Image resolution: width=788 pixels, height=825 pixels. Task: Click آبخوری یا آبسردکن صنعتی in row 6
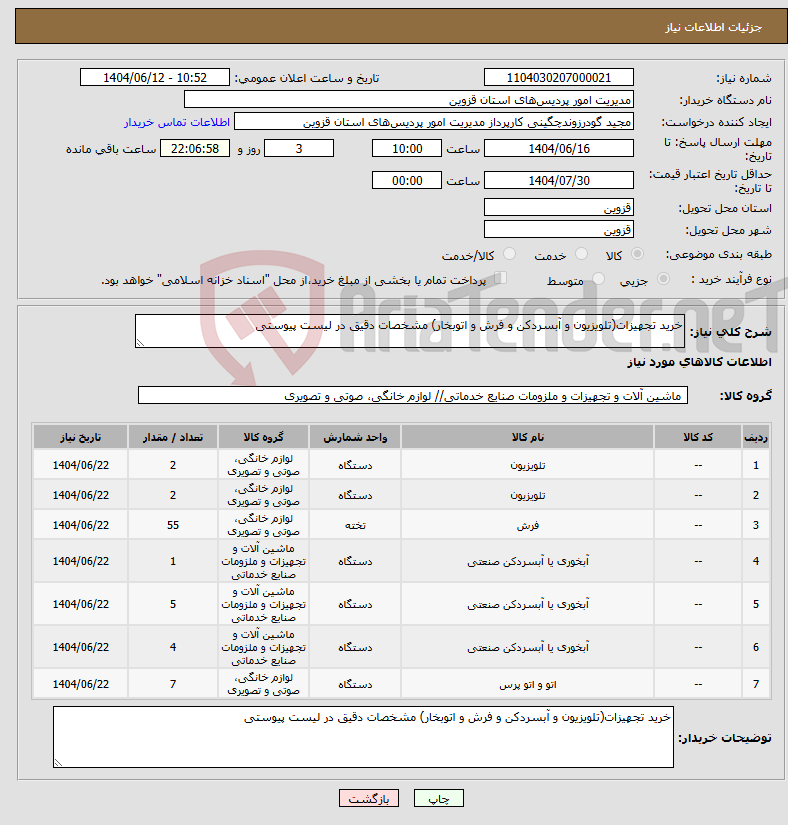click(528, 647)
